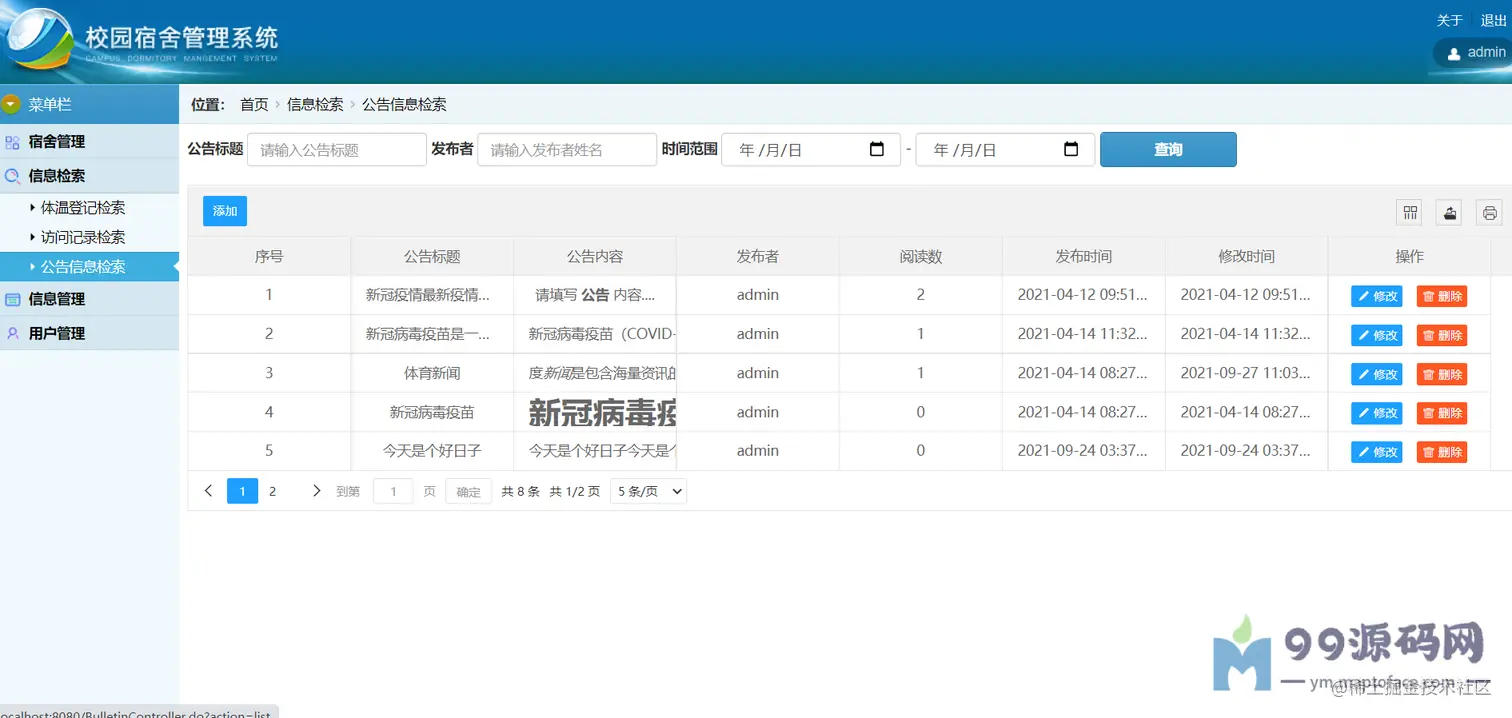The height and width of the screenshot is (718, 1512).
Task: Click the 体育新闻 title cell
Action: [x=432, y=373]
